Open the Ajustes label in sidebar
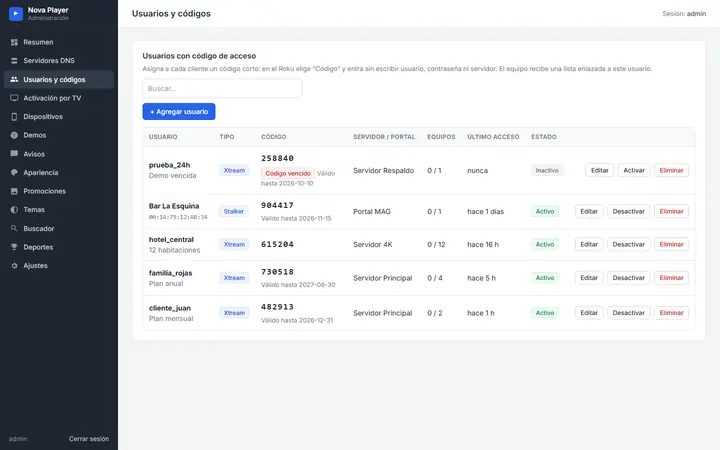The width and height of the screenshot is (720, 450). click(x=35, y=265)
